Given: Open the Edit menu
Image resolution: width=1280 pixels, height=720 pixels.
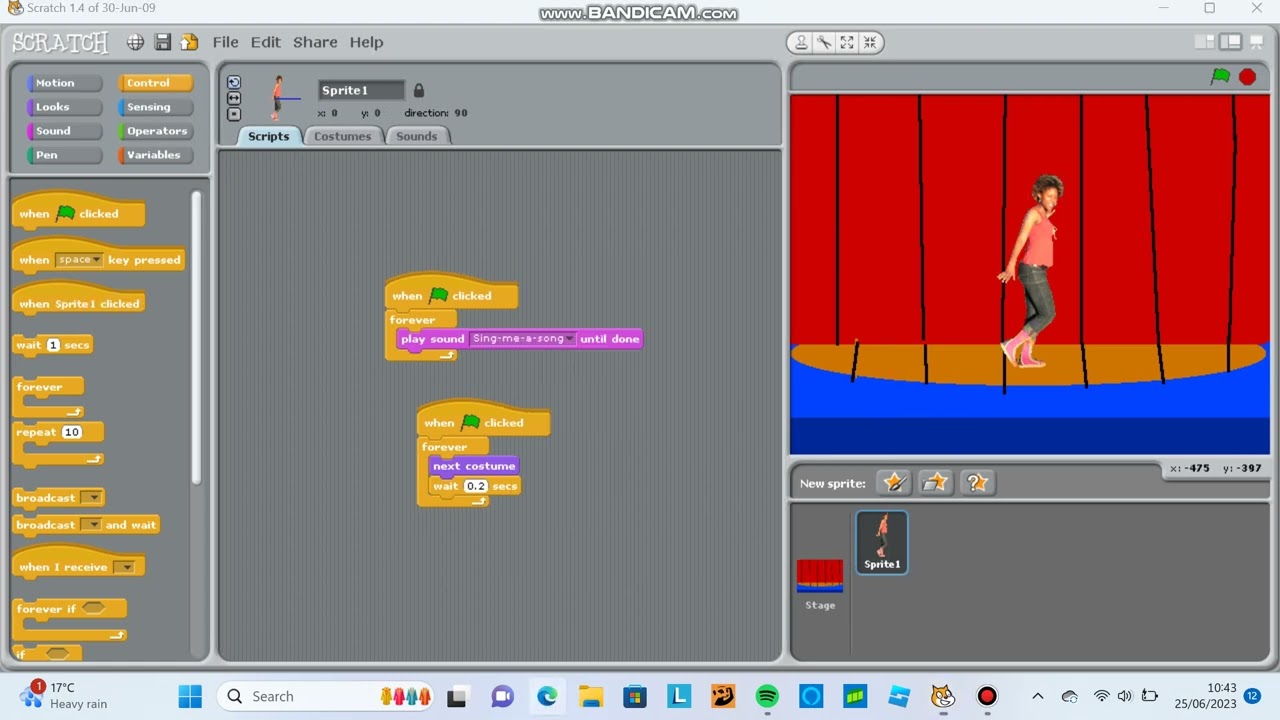Looking at the screenshot, I should tap(265, 42).
